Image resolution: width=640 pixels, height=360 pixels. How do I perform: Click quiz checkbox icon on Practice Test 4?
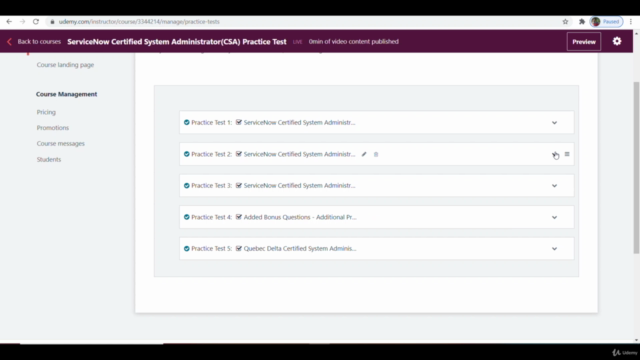239,217
